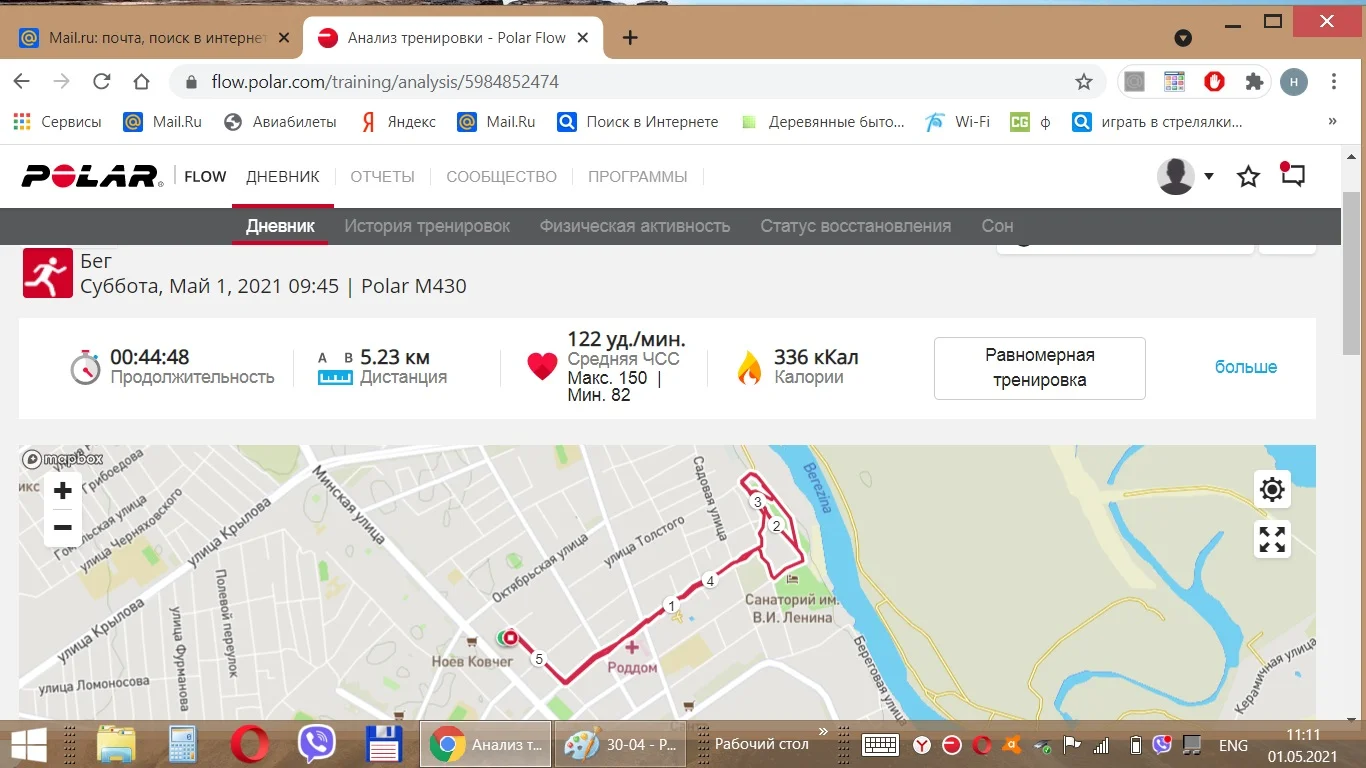Screen dimensions: 1366x768
Task: Click the browser address bar URL
Action: tap(385, 82)
